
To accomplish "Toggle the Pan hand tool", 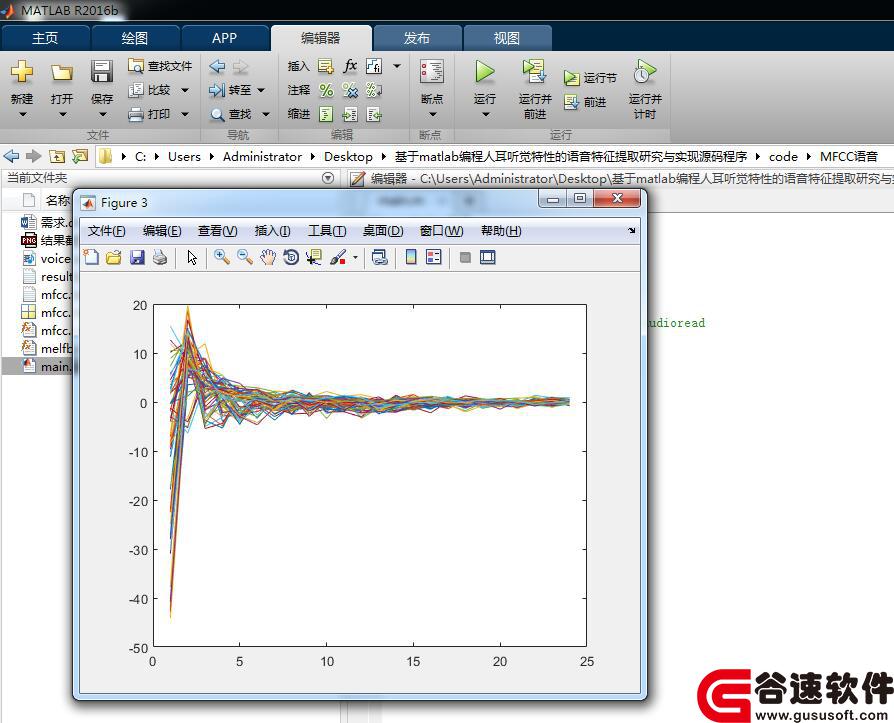I will pos(268,257).
